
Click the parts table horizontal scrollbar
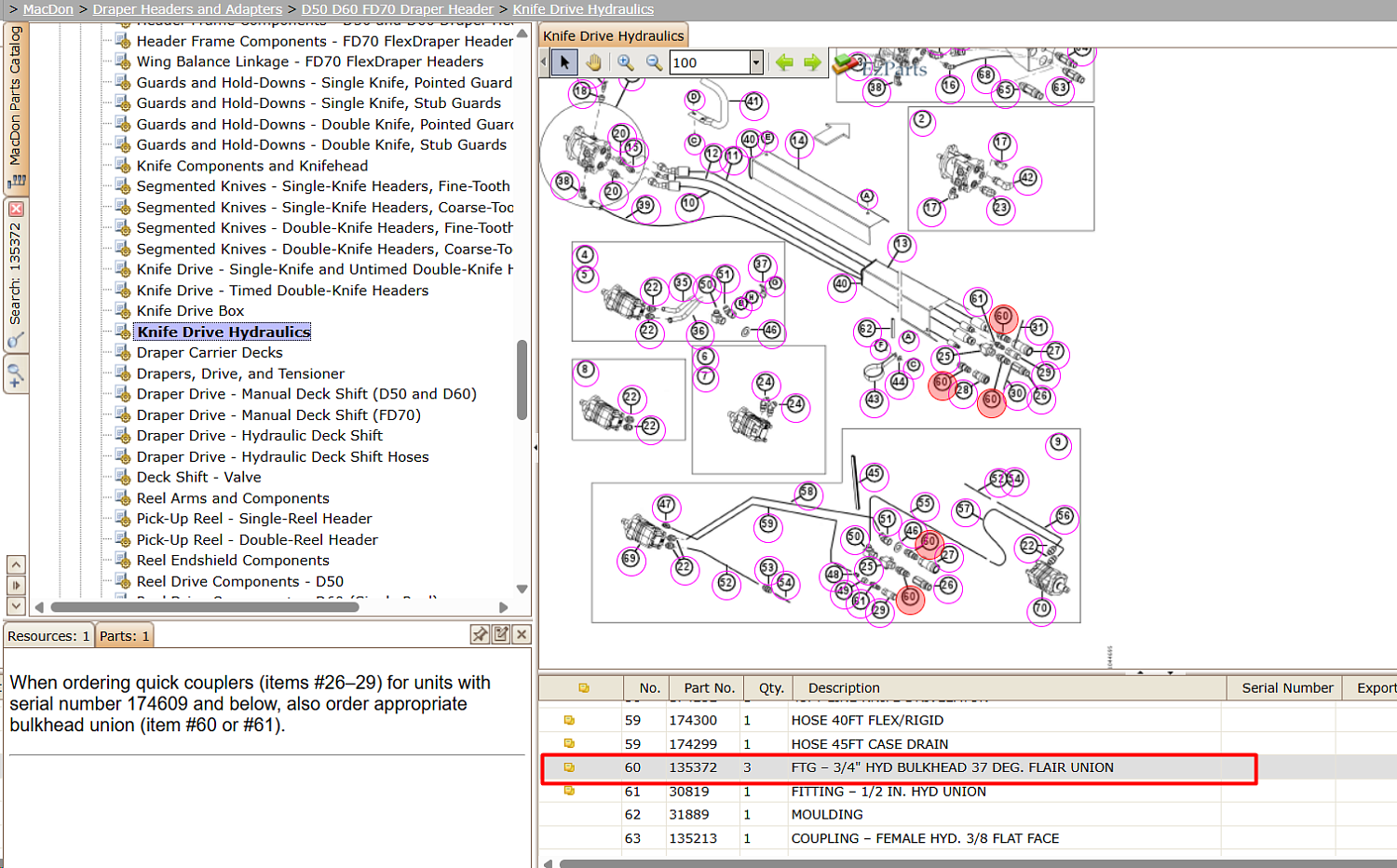[978, 863]
